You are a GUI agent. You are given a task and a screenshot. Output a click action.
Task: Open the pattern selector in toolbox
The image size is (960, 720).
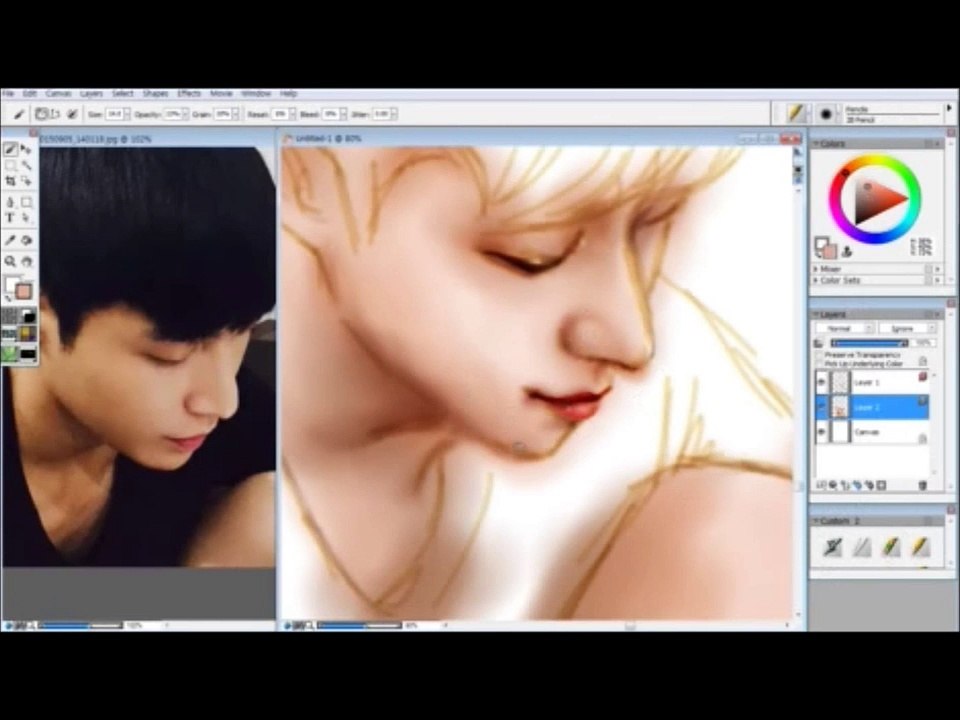click(10, 334)
